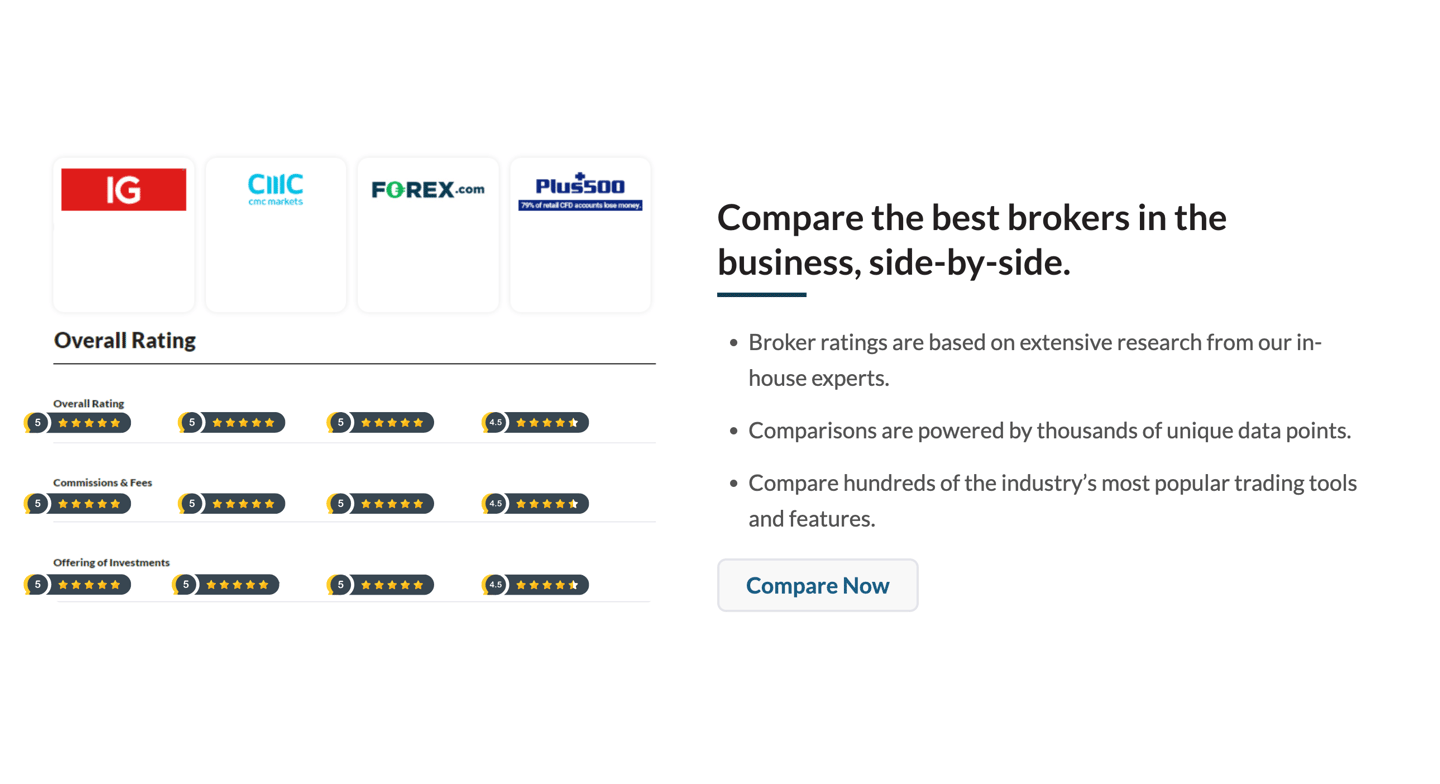Click FOREX.com's Commissions & Fees stars
This screenshot has height=784, width=1440.
click(x=381, y=504)
